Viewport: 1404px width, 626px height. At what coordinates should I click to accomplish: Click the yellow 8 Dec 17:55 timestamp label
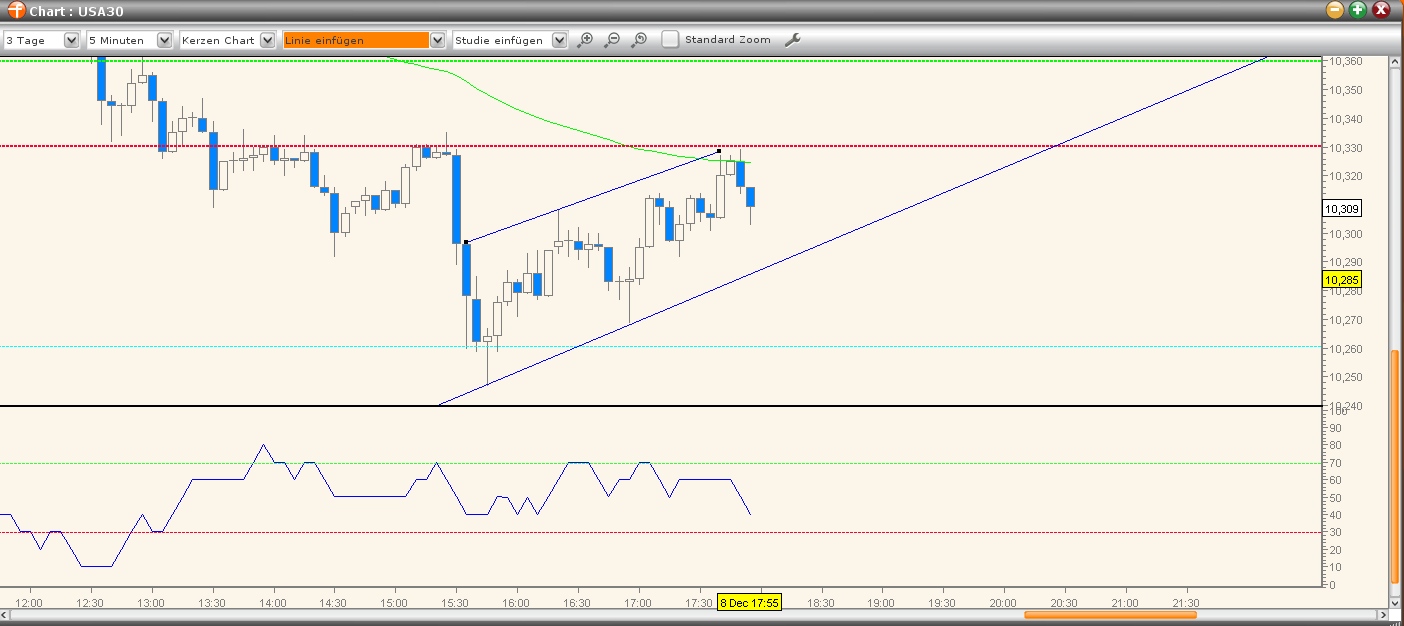point(750,603)
